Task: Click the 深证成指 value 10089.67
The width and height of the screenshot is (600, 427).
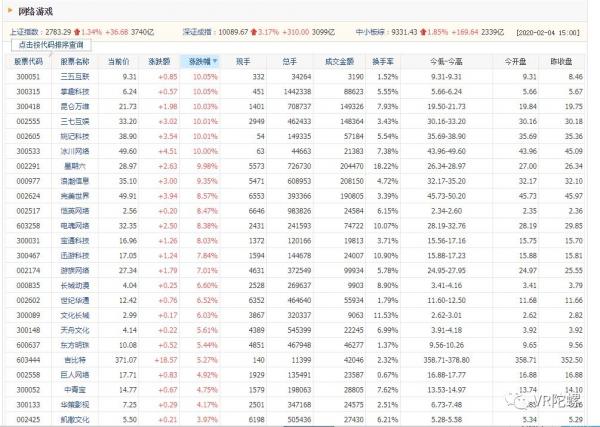Action: (x=233, y=32)
